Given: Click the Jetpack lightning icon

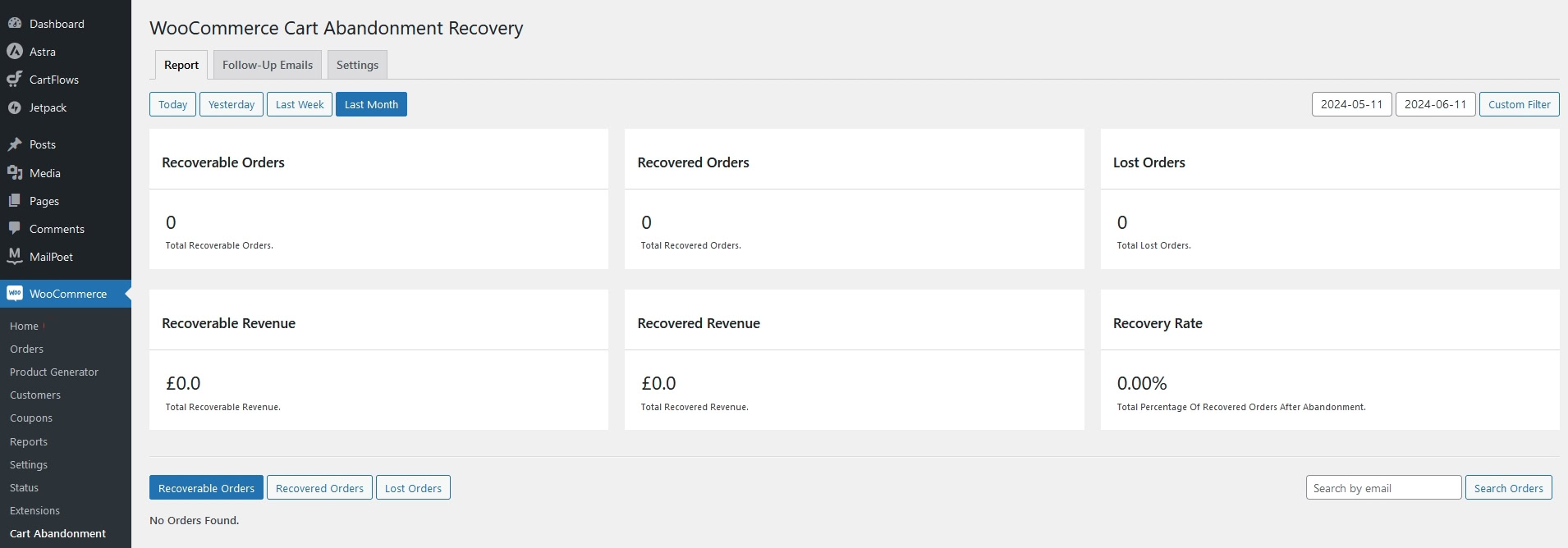Looking at the screenshot, I should point(14,107).
